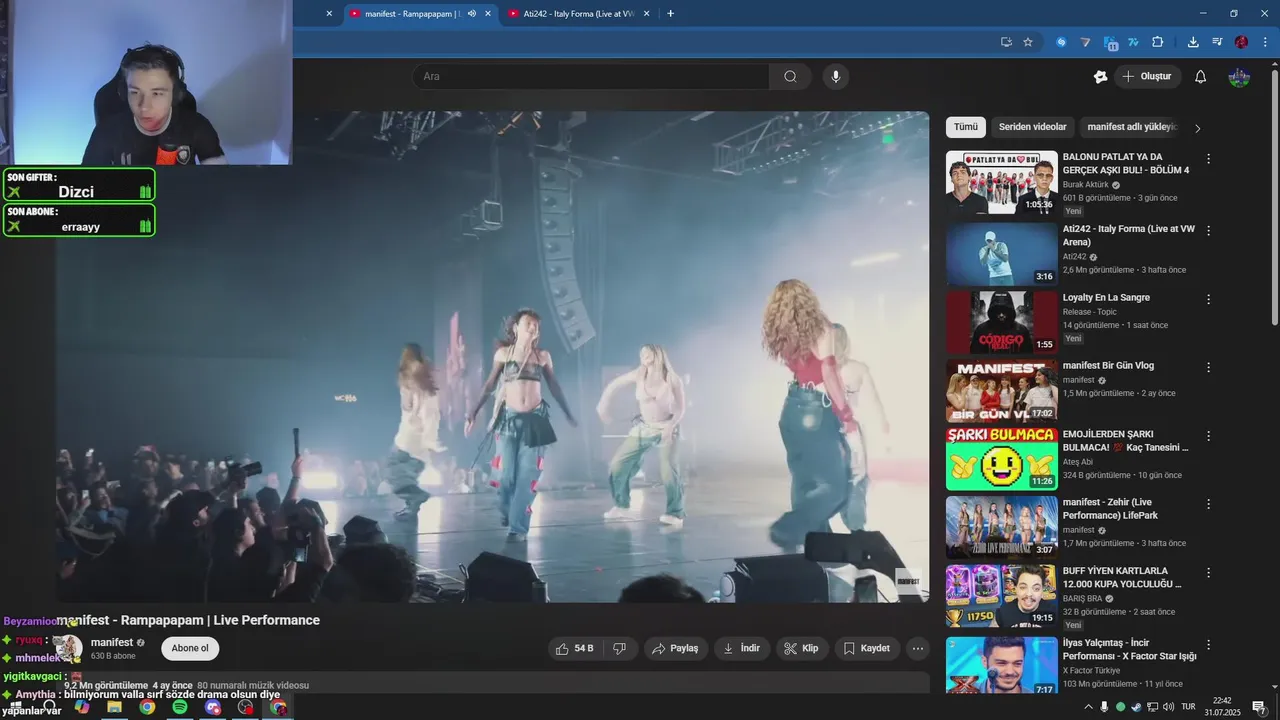Open the Steam tray icon
The width and height of the screenshot is (1280, 720).
pyautogui.click(x=1136, y=707)
